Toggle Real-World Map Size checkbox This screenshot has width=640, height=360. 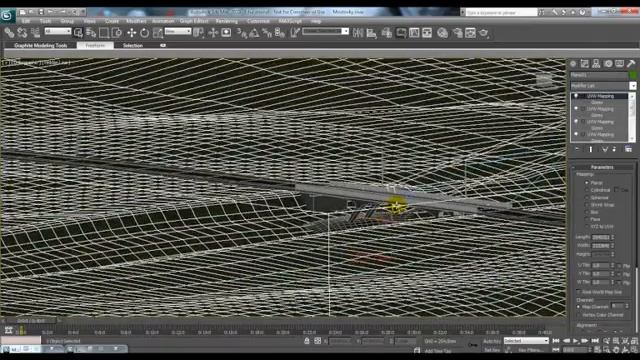coord(578,292)
